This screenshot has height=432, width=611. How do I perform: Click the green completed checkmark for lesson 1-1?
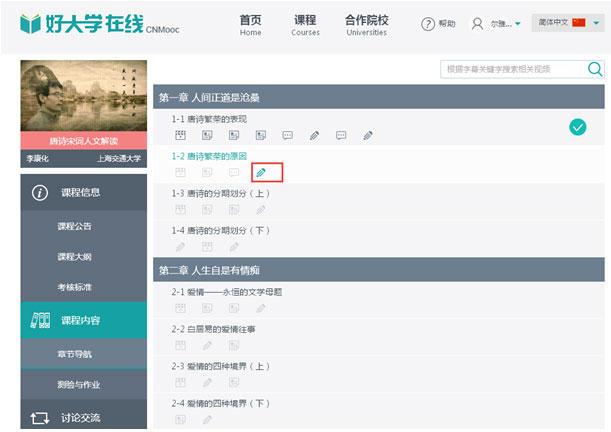[x=577, y=126]
